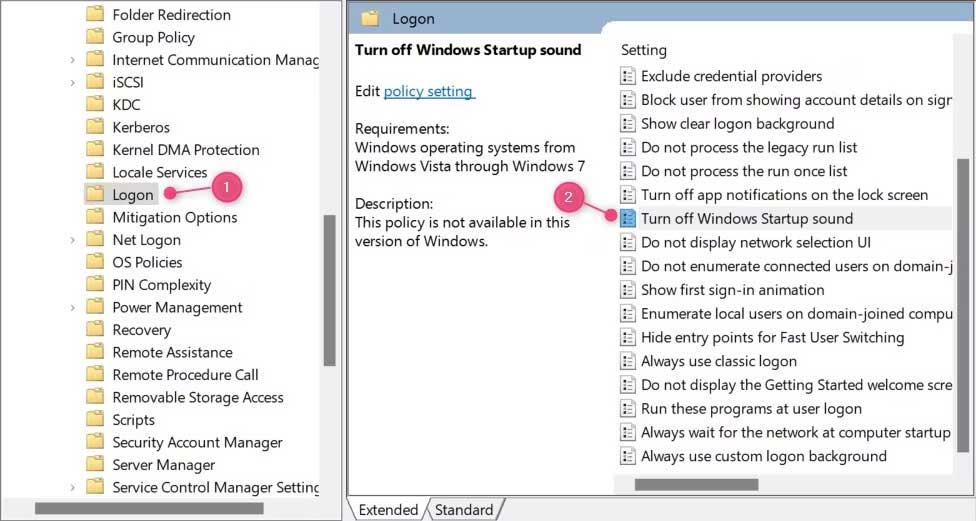Click the Logon folder icon in tree
The image size is (976, 521).
[x=95, y=195]
